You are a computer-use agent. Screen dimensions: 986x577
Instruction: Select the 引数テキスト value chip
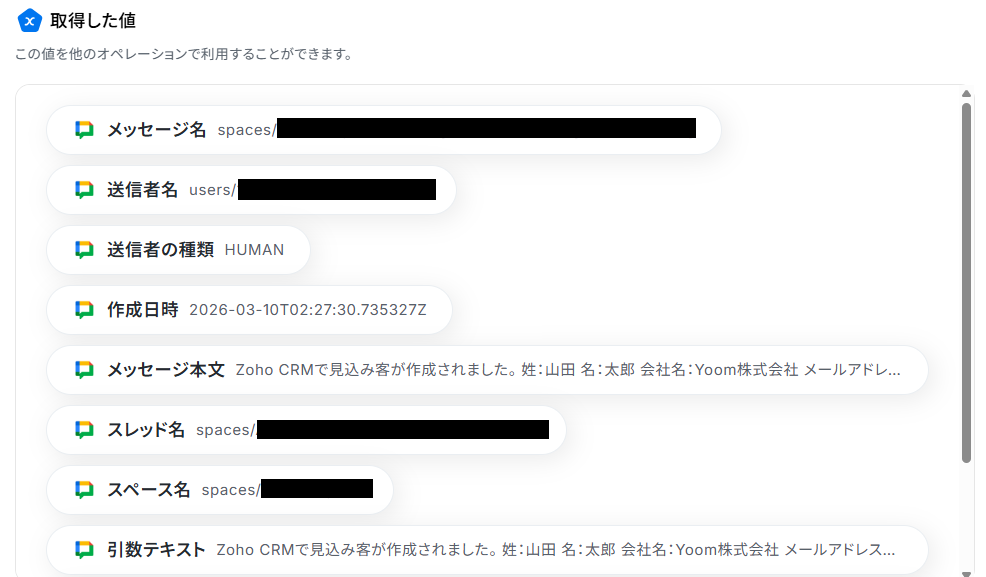[487, 550]
